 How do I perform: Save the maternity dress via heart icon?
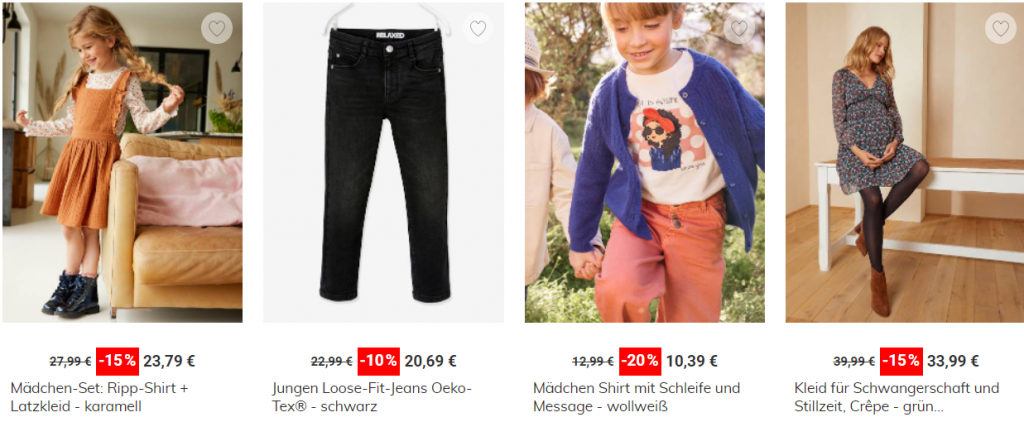(x=1000, y=28)
